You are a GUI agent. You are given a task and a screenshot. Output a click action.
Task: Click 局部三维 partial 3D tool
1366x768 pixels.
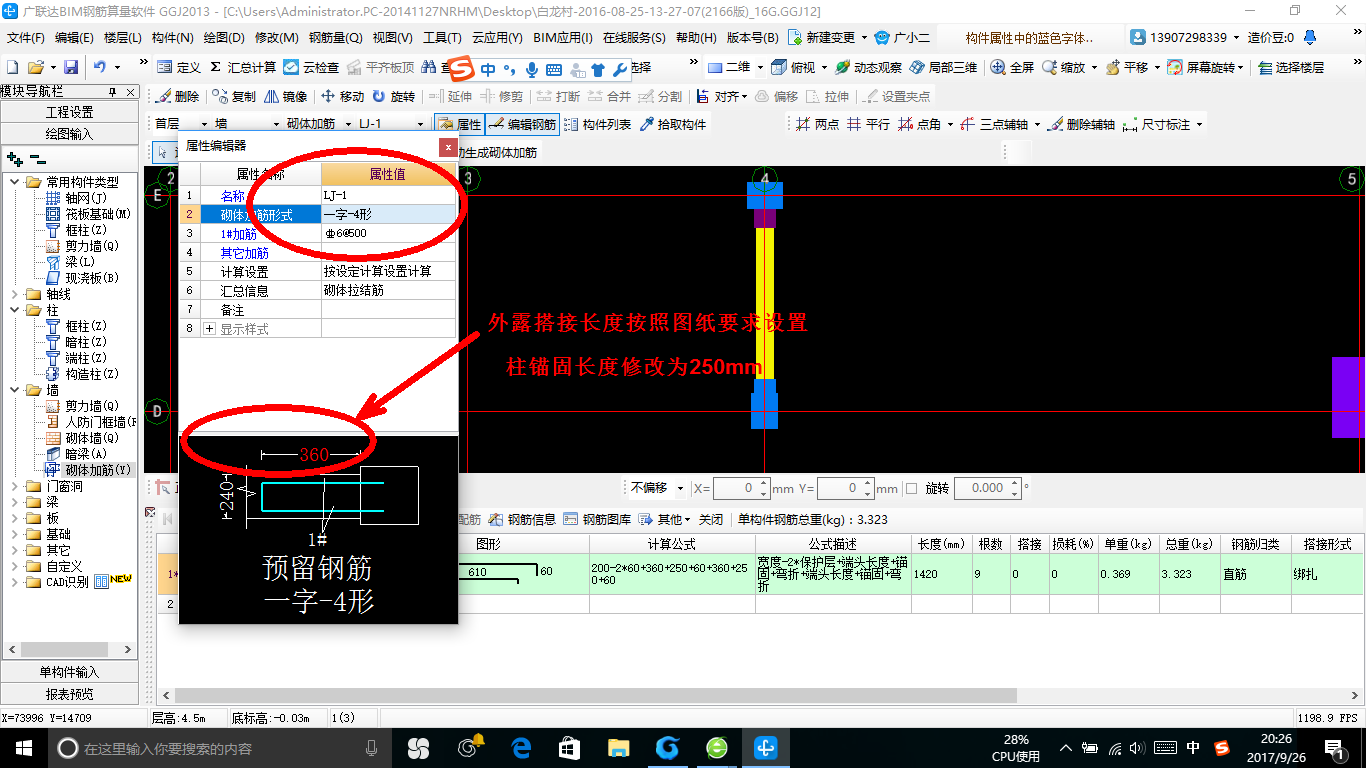[x=943, y=67]
